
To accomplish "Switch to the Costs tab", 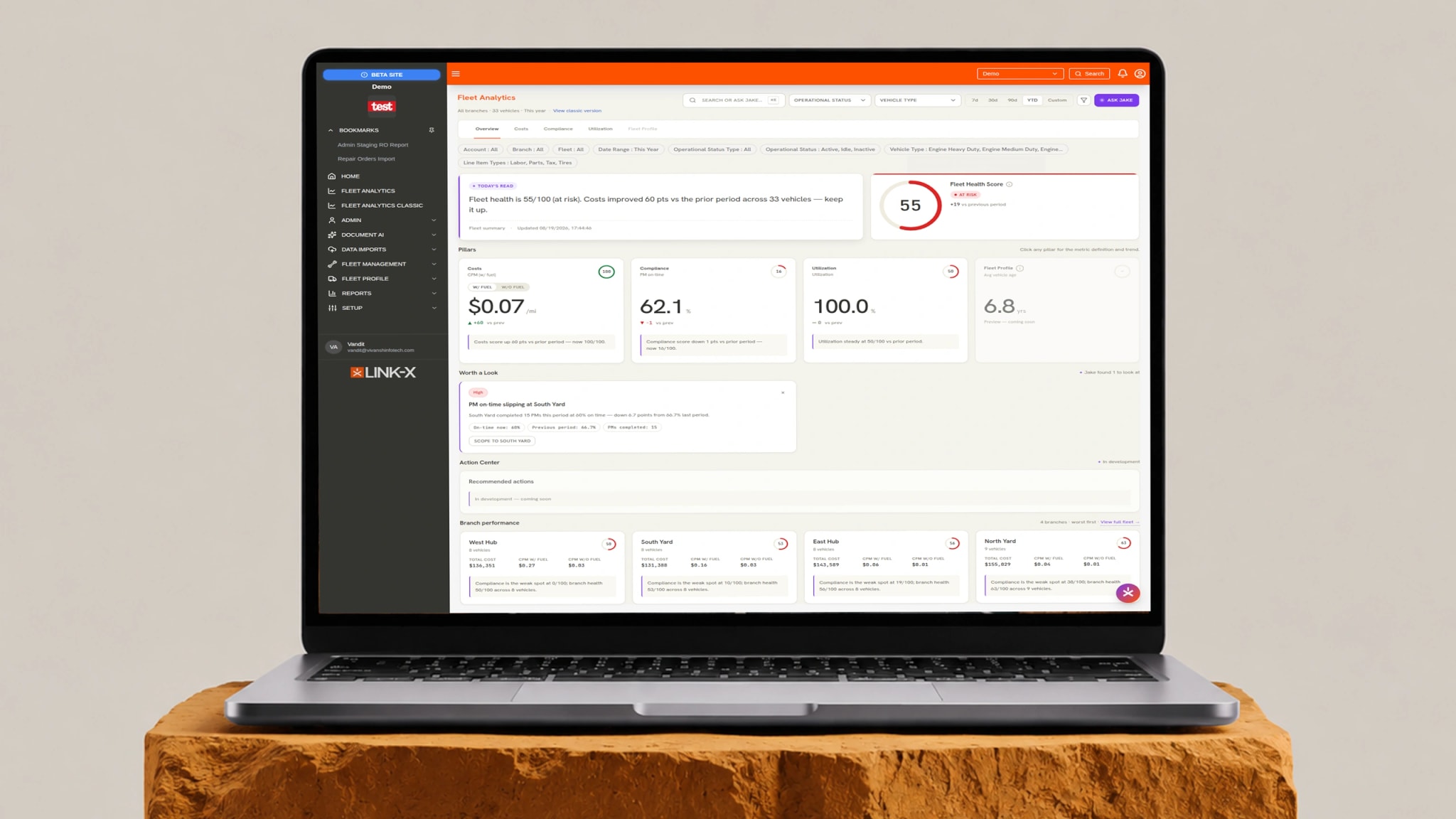I will [521, 129].
